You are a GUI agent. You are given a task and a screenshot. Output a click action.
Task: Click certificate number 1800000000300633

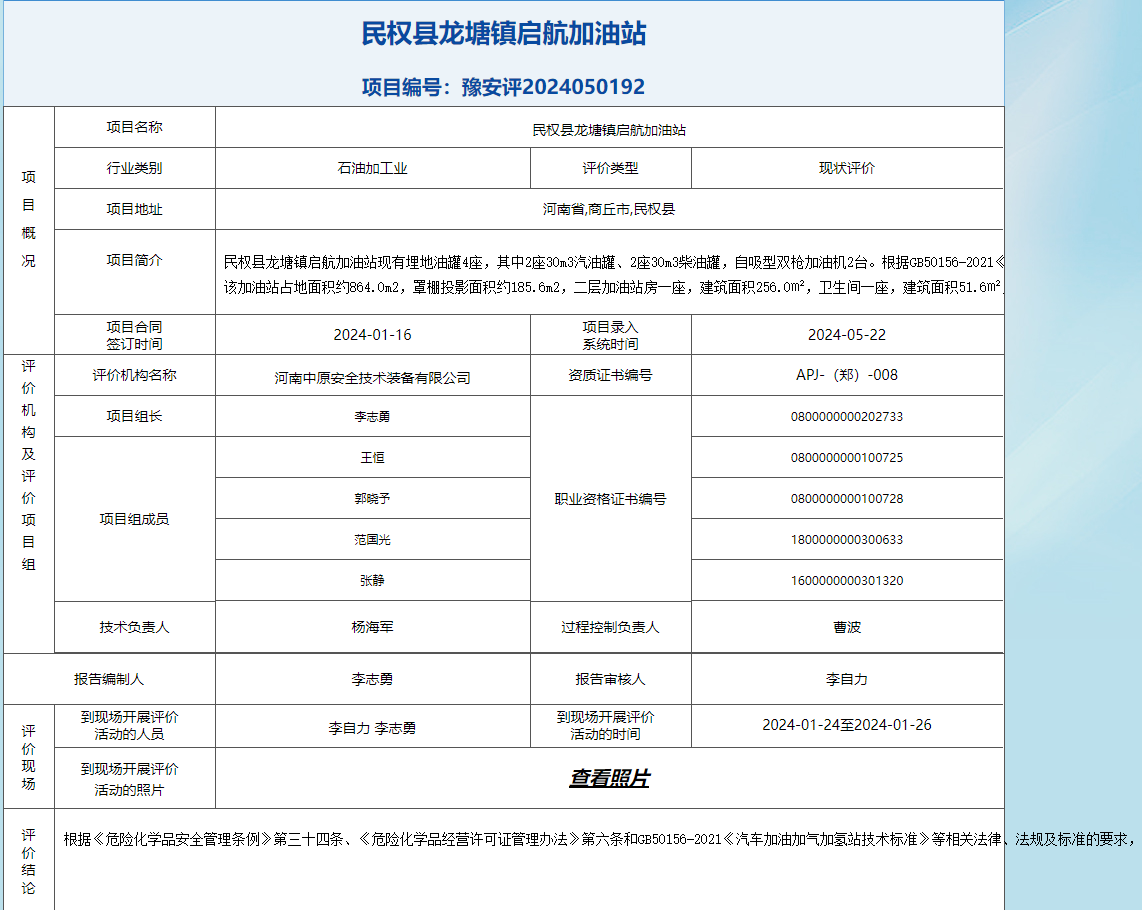pyautogui.click(x=846, y=540)
